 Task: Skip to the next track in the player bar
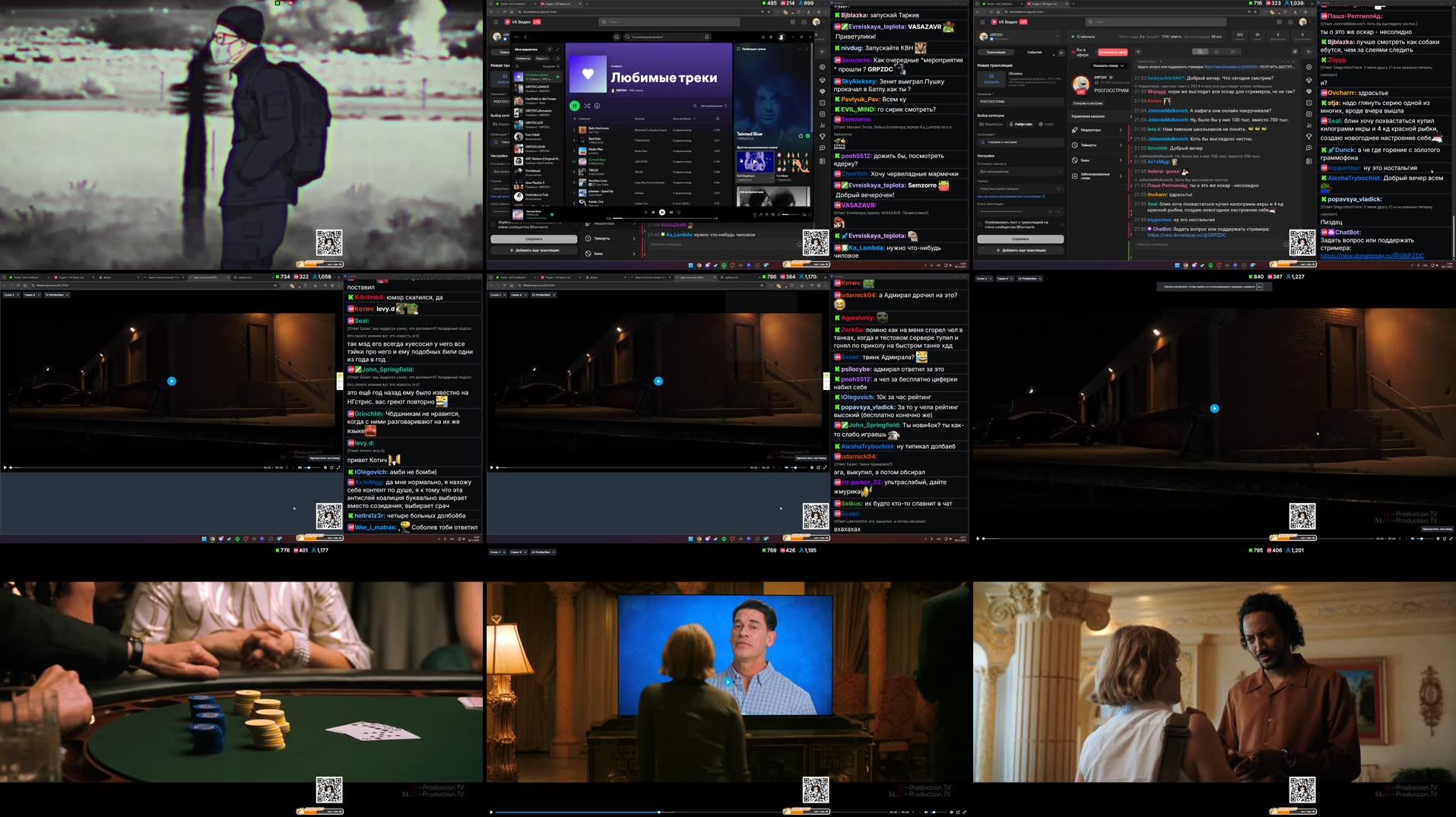[x=671, y=212]
